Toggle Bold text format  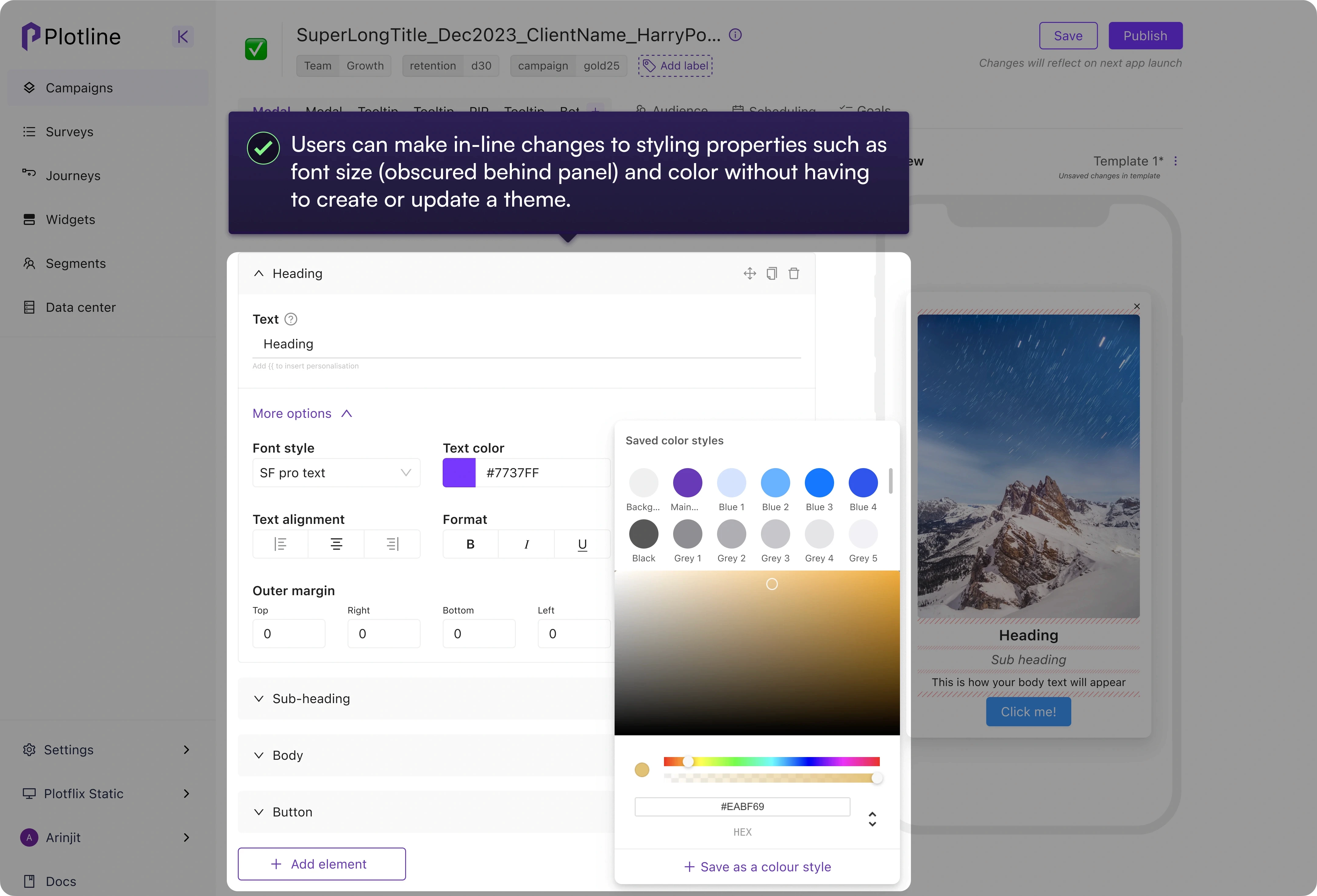(x=470, y=544)
